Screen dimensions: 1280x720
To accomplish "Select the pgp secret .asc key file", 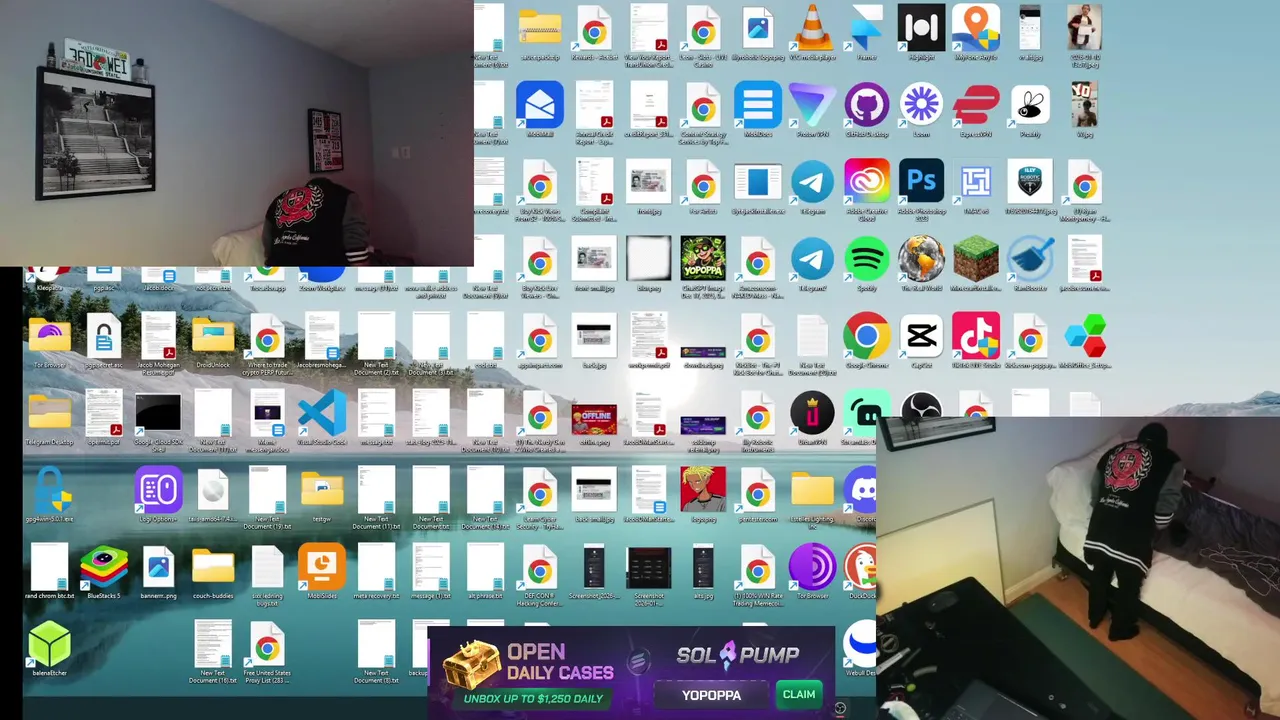I will [104, 336].
